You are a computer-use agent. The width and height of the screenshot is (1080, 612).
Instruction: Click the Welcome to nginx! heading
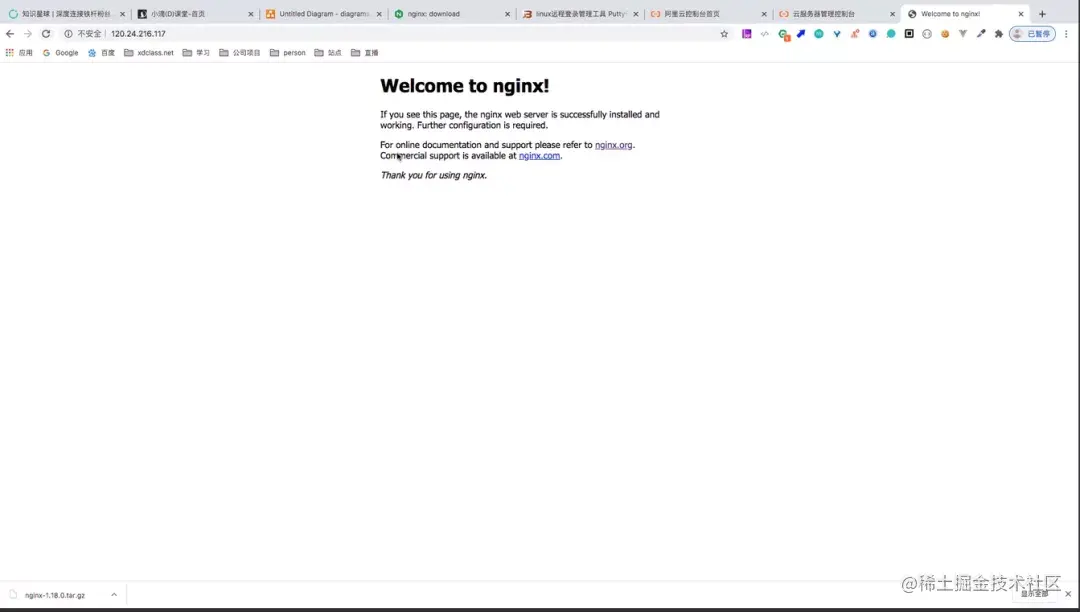[464, 85]
